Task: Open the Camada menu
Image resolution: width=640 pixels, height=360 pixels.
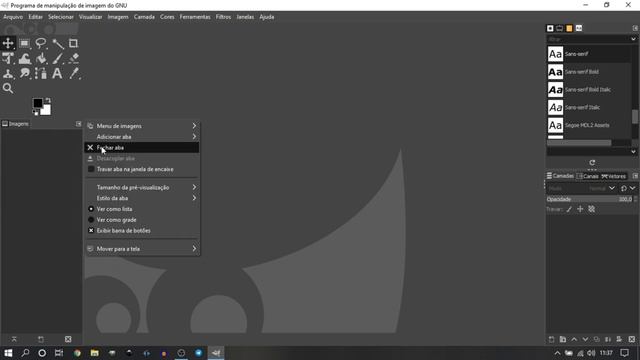Action: point(144,17)
